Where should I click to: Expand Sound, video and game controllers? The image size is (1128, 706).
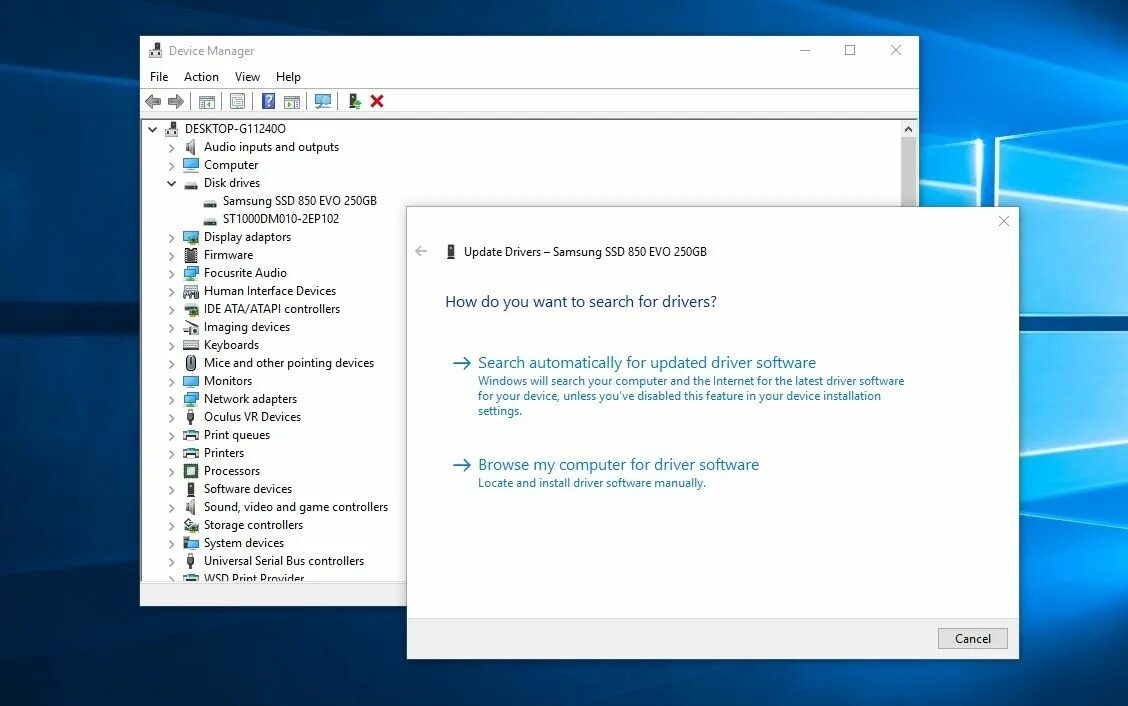[x=171, y=507]
